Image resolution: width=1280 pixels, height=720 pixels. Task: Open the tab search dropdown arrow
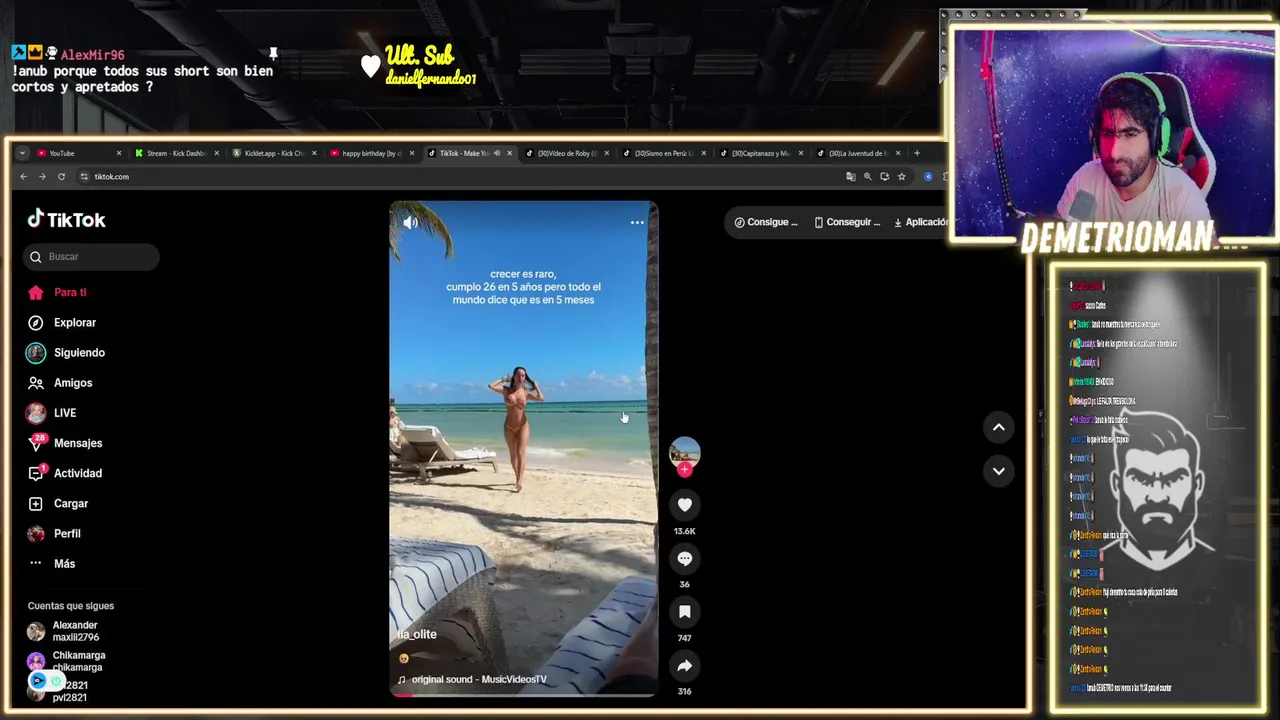coord(22,153)
